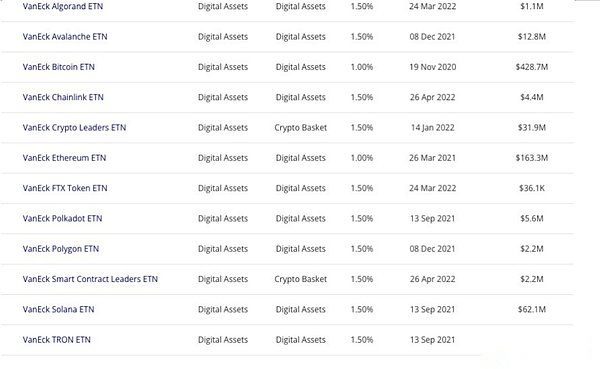The image size is (600, 369).
Task: Select the VanEck Polygon ETN link
Action: pos(61,249)
